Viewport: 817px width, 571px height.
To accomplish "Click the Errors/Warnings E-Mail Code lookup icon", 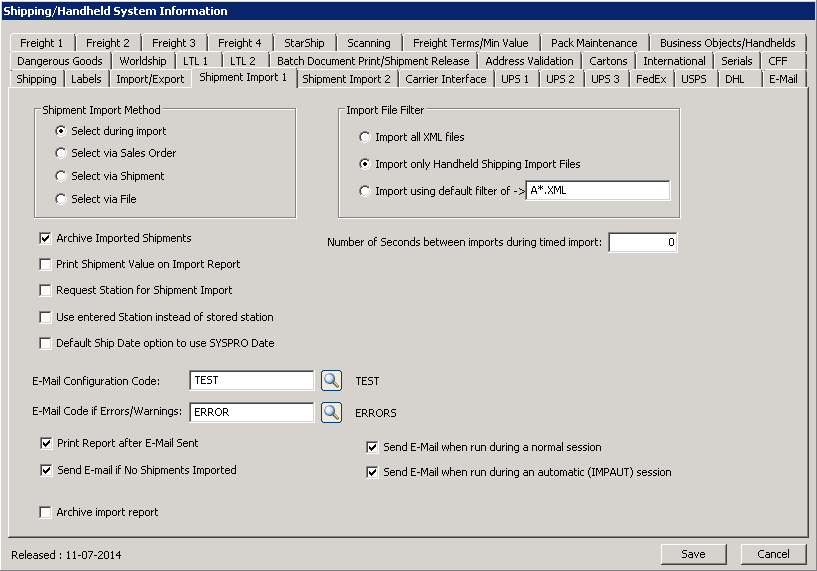I will click(331, 412).
